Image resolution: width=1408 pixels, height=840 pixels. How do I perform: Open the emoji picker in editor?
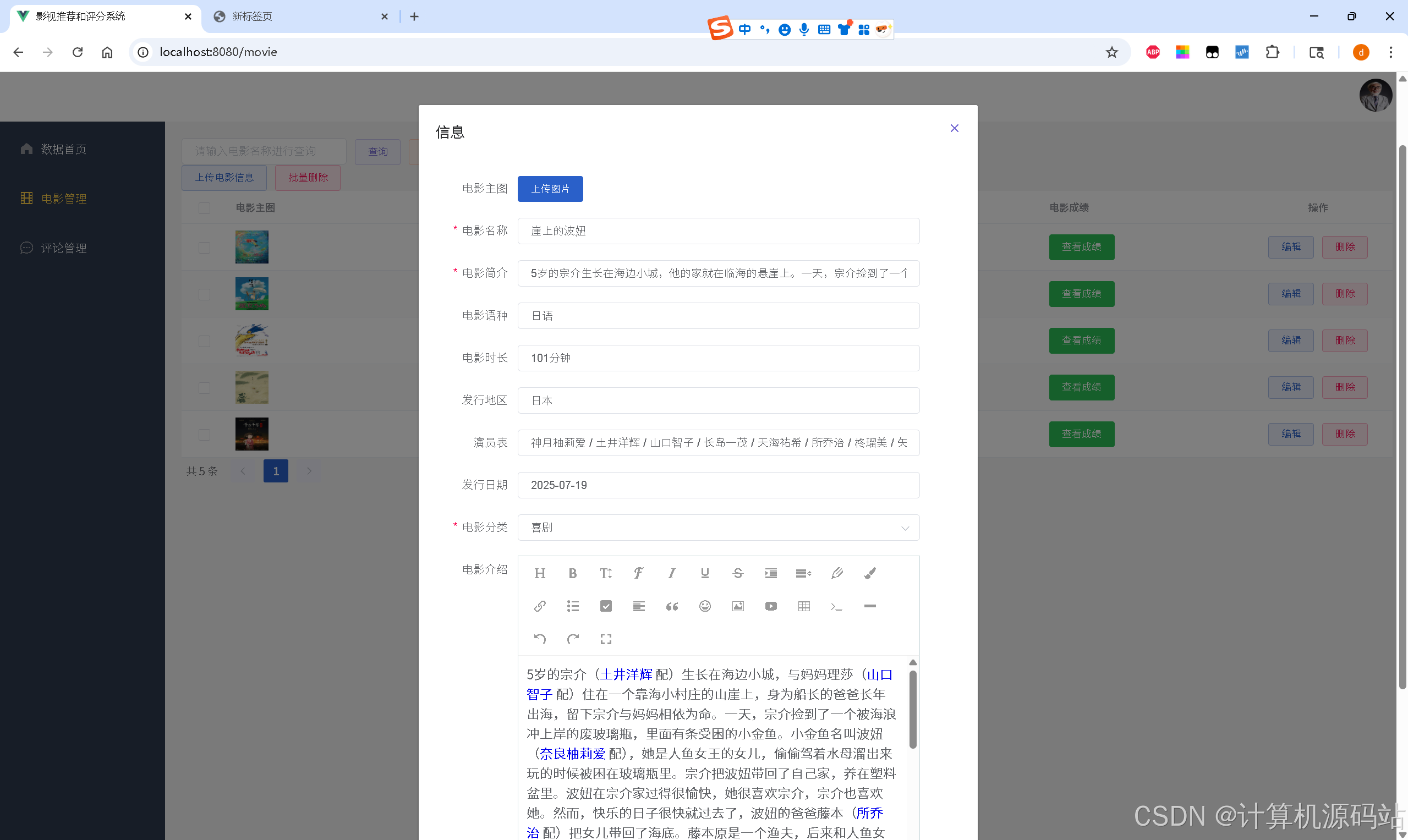(704, 606)
